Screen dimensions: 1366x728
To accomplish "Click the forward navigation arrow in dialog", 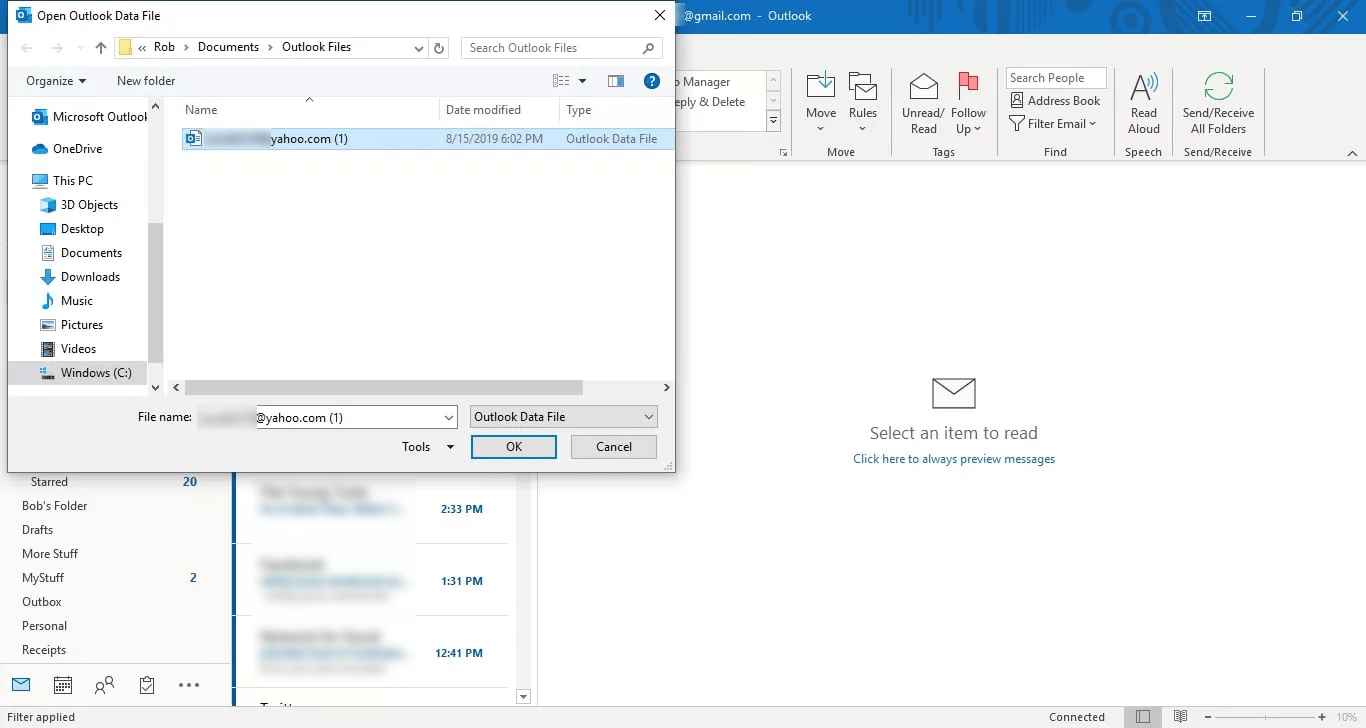I will pyautogui.click(x=57, y=48).
